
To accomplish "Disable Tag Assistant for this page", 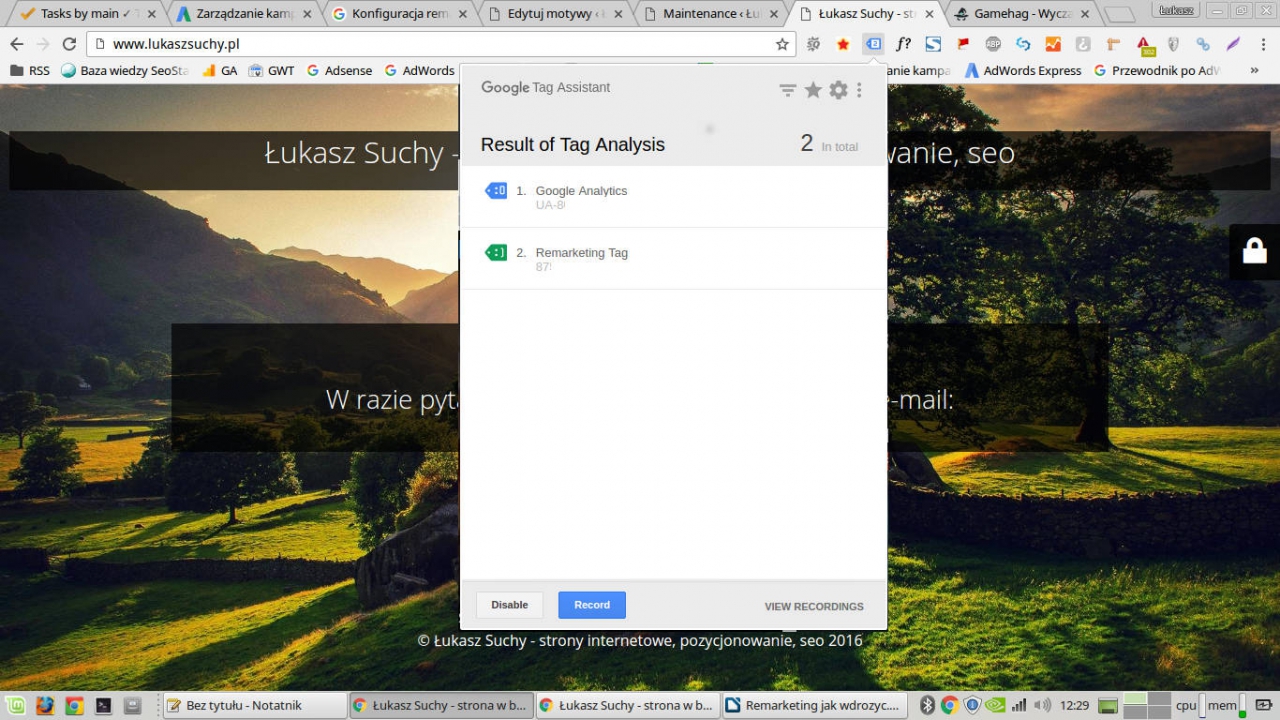I will tap(509, 605).
